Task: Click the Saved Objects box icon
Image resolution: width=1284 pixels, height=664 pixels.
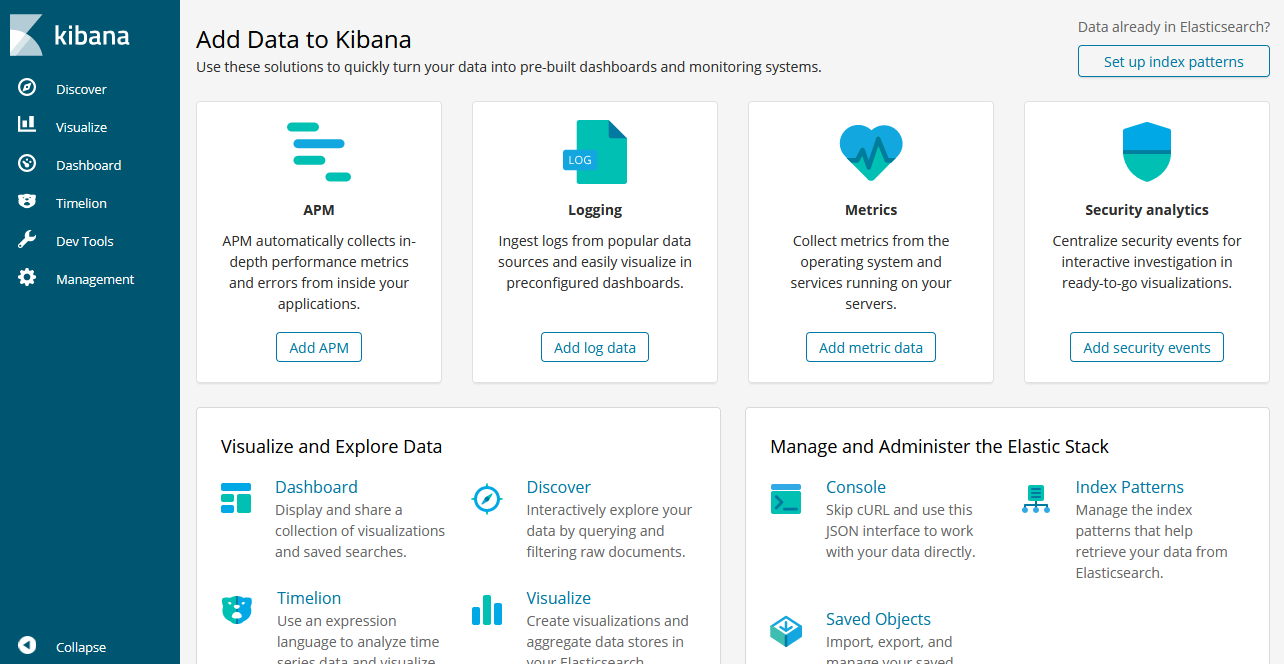Action: [x=786, y=631]
